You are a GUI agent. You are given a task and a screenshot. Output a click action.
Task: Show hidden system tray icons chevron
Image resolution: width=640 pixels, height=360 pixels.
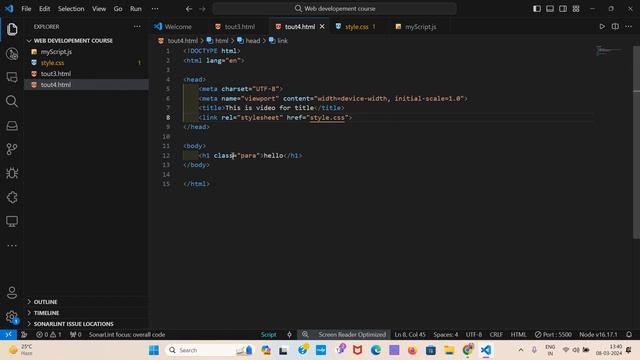point(520,350)
